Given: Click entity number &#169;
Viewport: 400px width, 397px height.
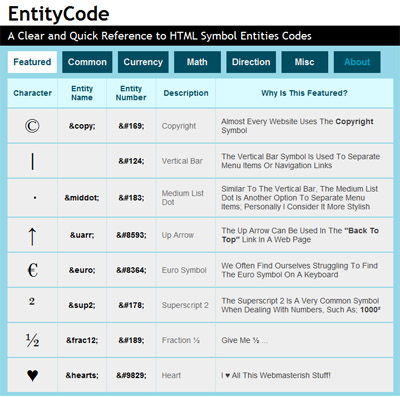Looking at the screenshot, I should click(x=131, y=126).
